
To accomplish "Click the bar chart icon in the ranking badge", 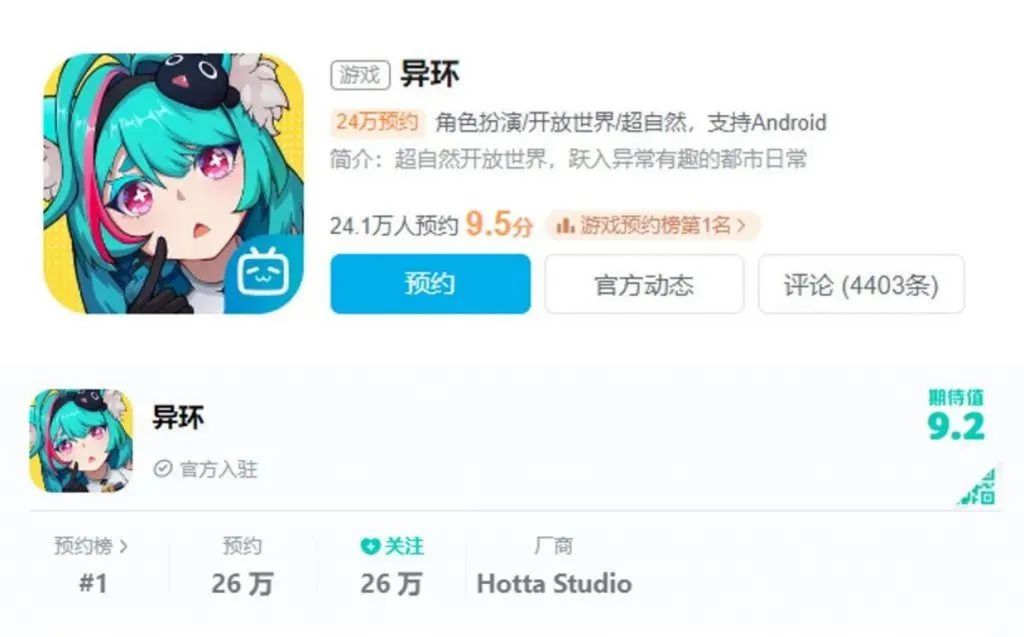I will click(x=565, y=226).
